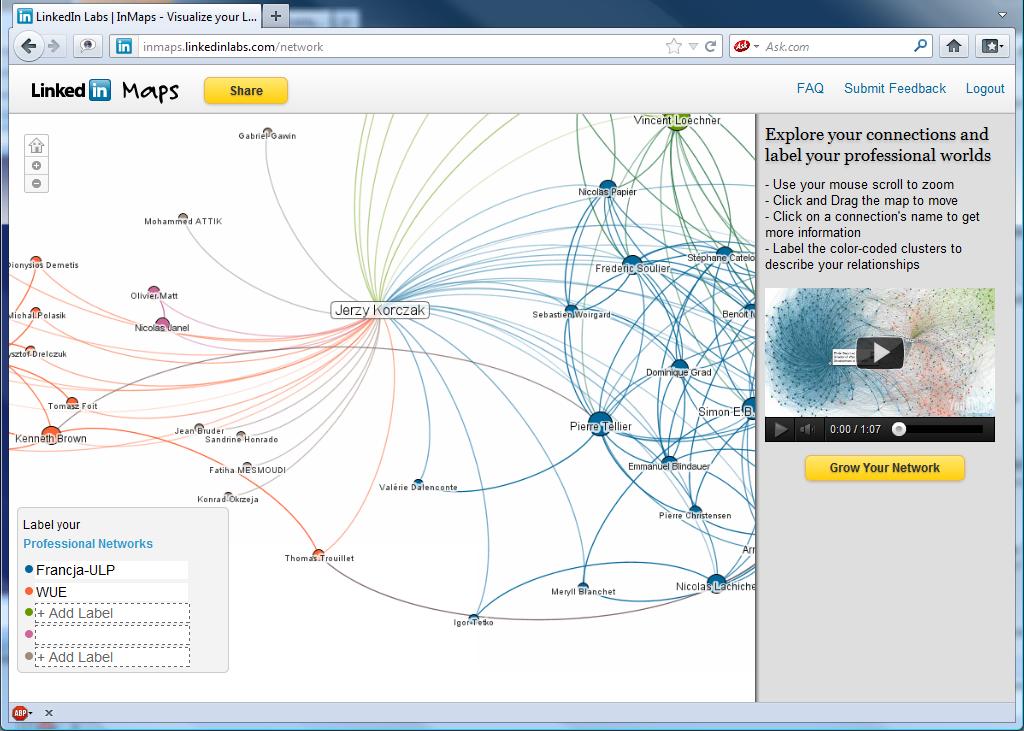Open the Submit Feedback link
The width and height of the screenshot is (1024, 731).
895,88
